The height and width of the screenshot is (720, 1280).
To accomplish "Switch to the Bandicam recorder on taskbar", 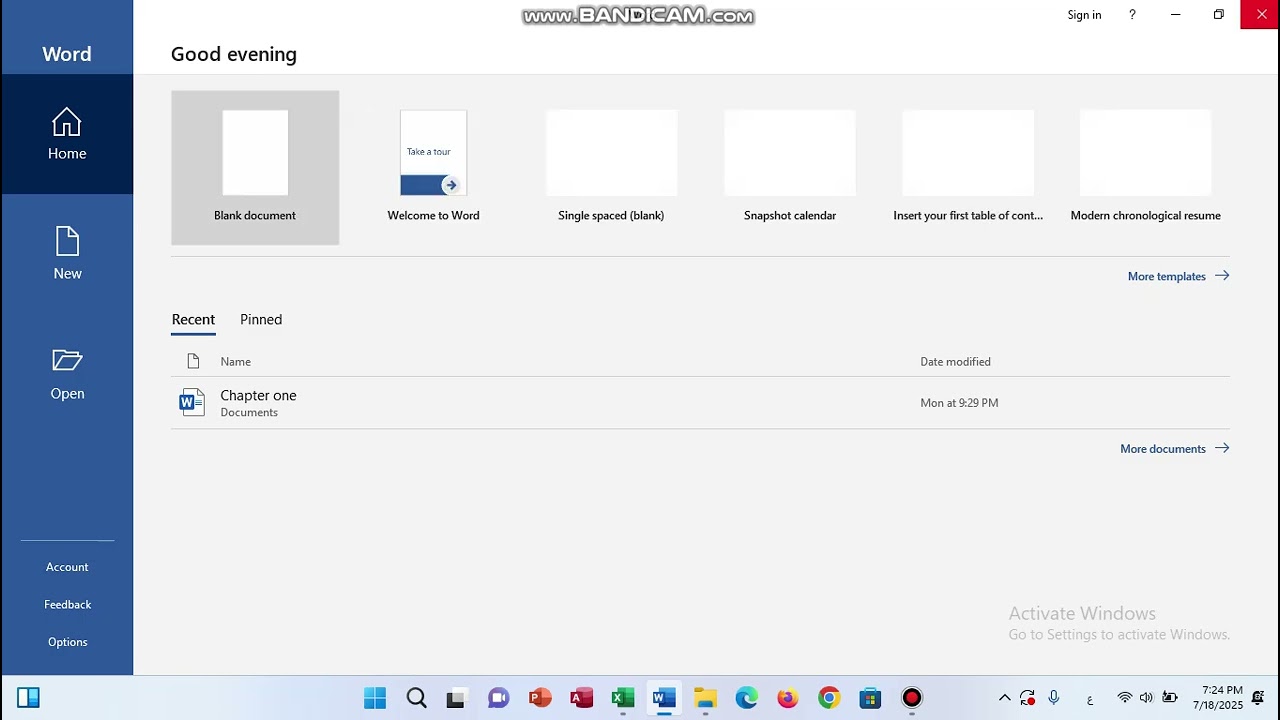I will [x=912, y=698].
